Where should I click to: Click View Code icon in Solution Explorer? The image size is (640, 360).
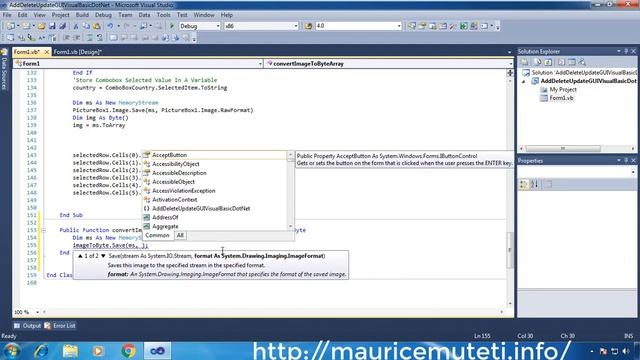[x=561, y=62]
